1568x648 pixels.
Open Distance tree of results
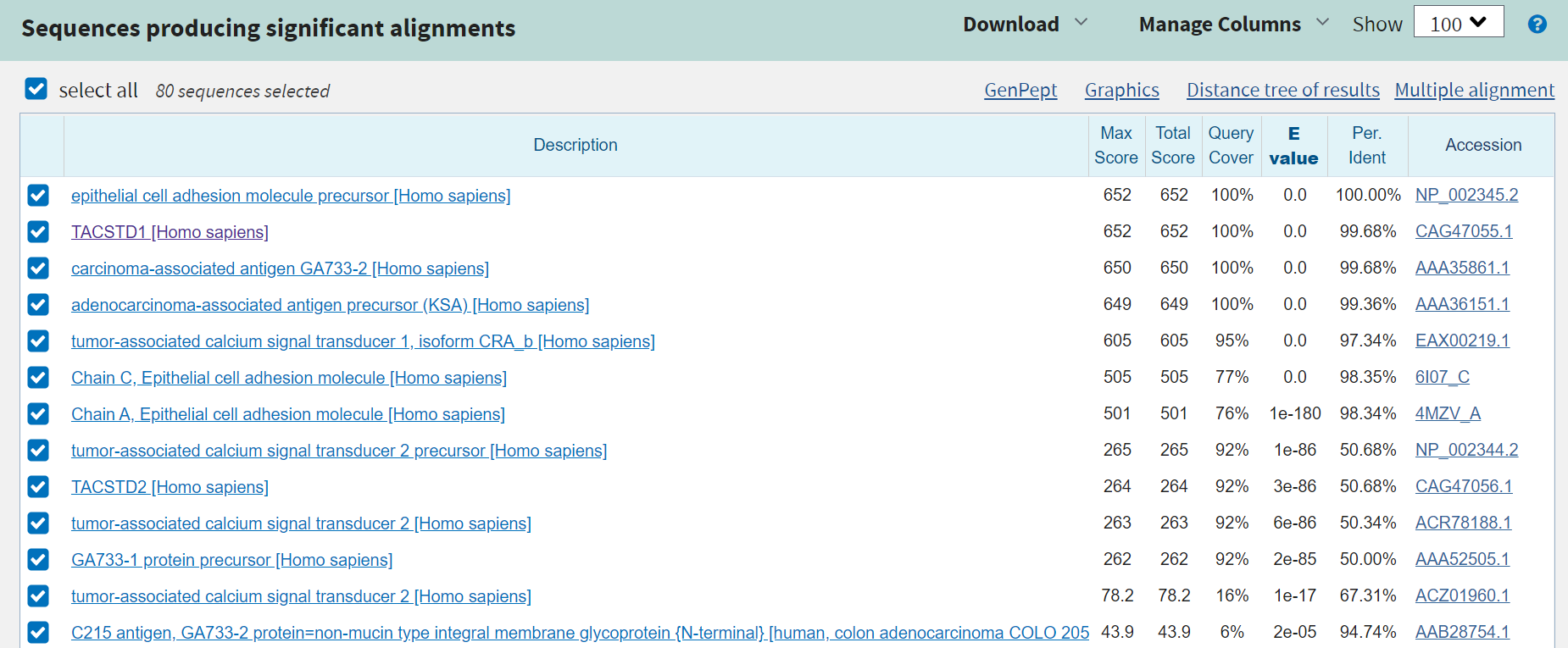coord(1283,90)
